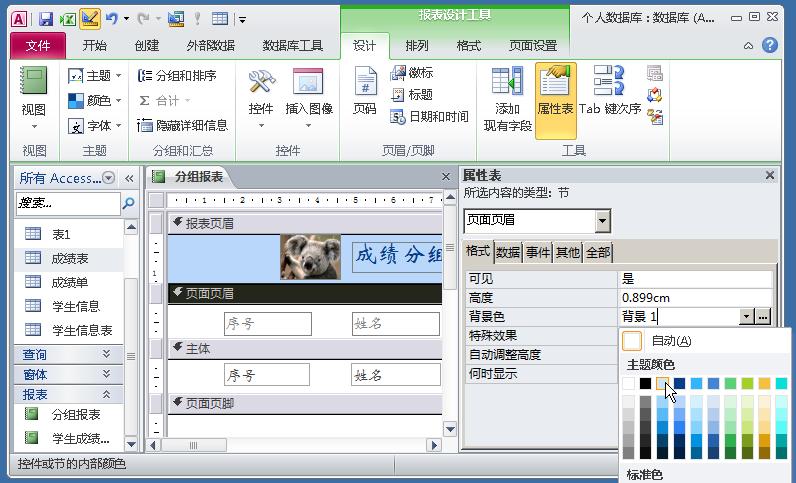This screenshot has height=483, width=796.
Task: Click Add Existing Fields (添加现有字段)
Action: click(x=508, y=99)
